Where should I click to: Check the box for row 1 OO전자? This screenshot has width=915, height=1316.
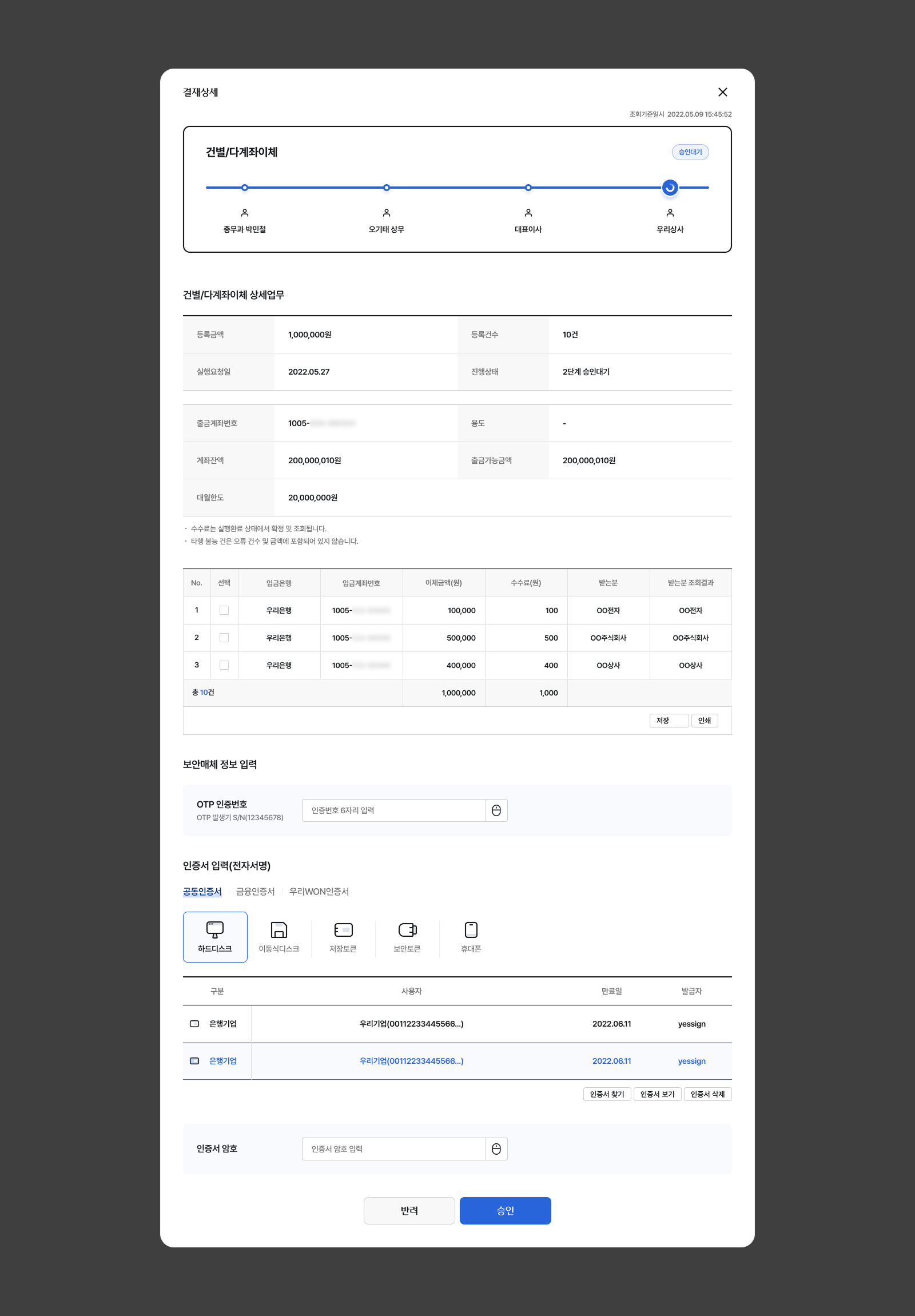tap(224, 610)
